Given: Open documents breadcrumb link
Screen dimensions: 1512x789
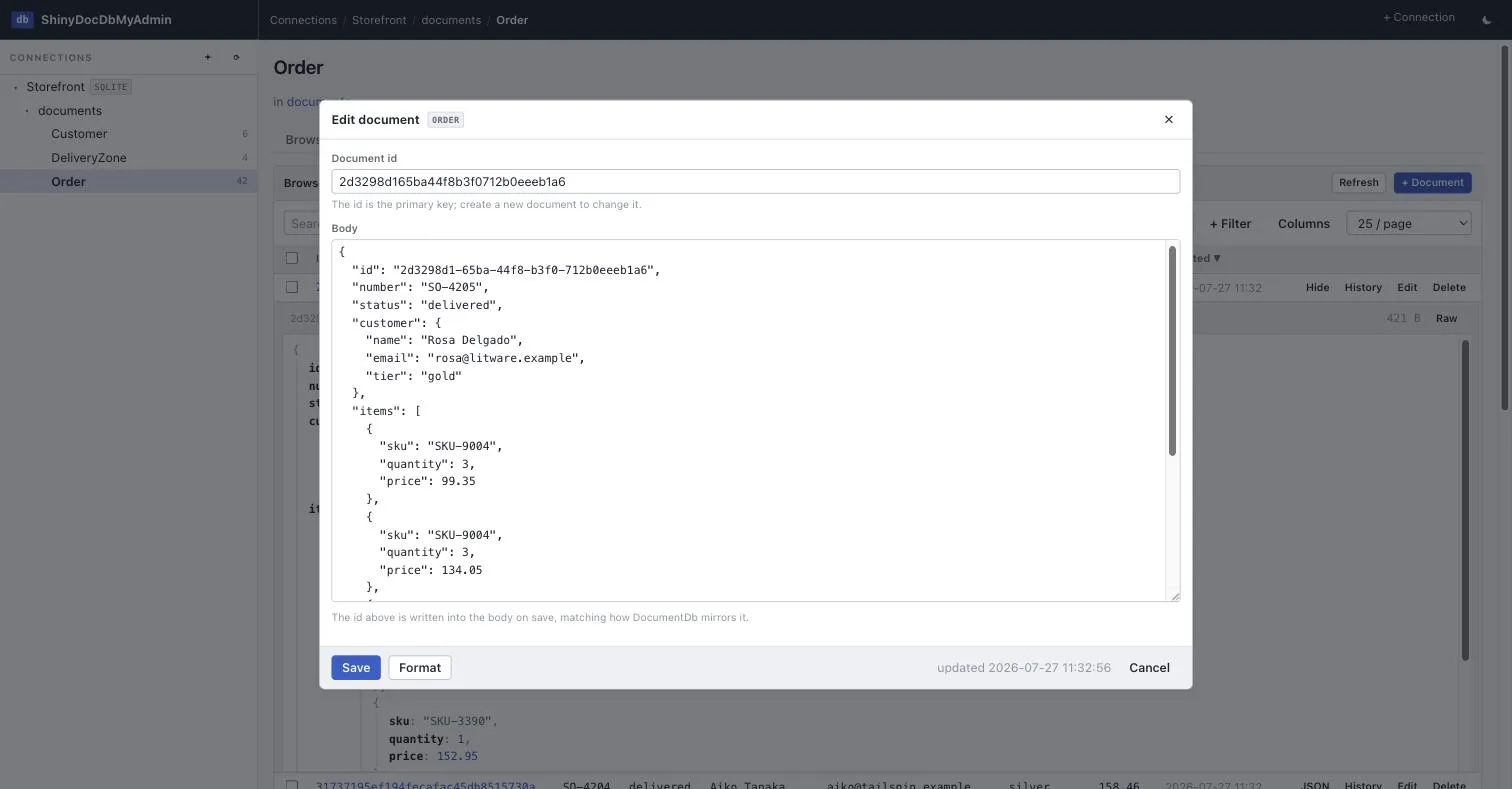Looking at the screenshot, I should [451, 20].
